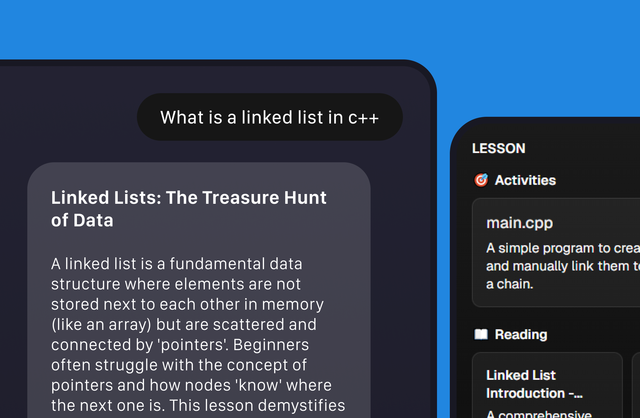Screen dimensions: 640x418
Task: Select the Reading section heading
Action: [521, 334]
